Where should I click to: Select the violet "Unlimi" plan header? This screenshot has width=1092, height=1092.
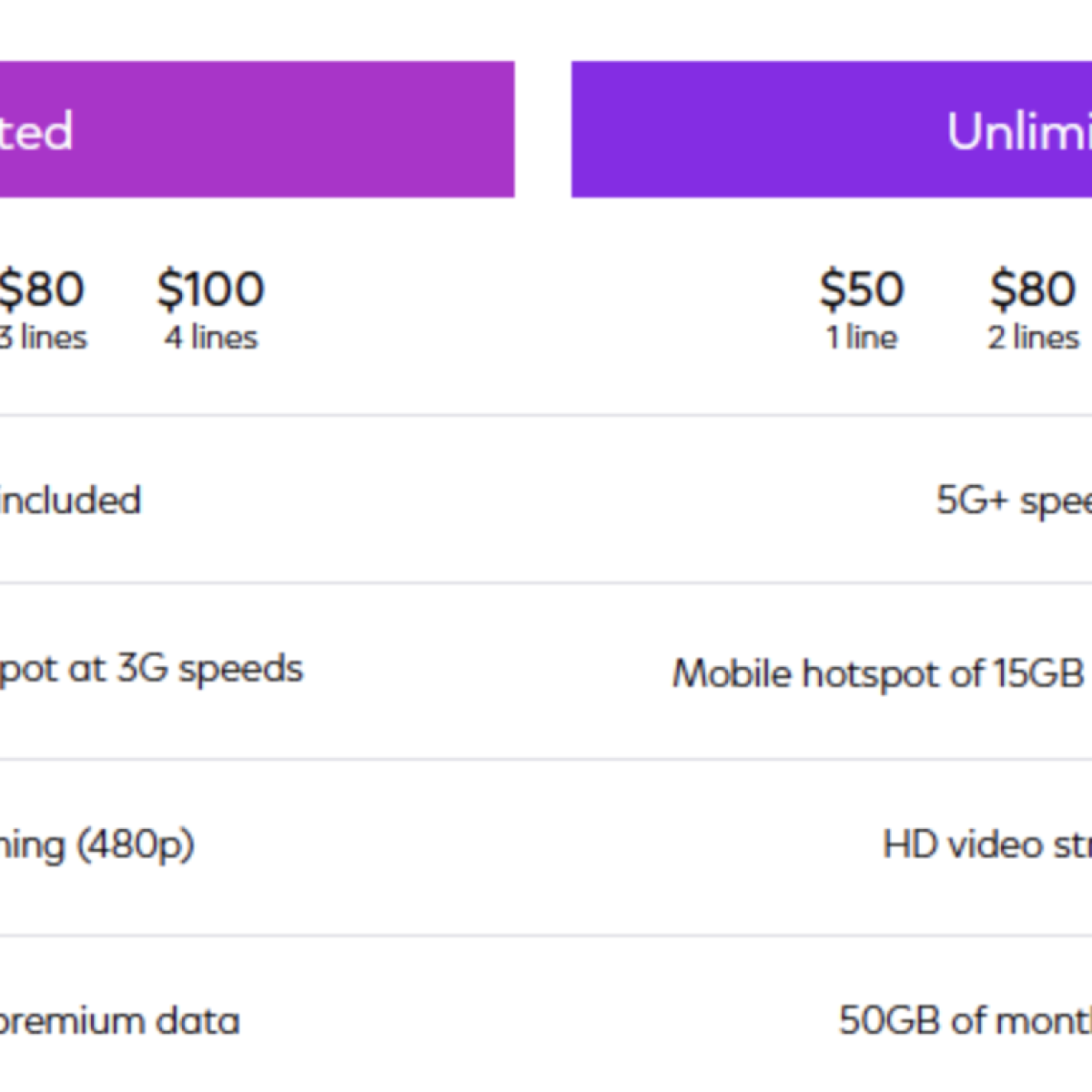point(833,129)
